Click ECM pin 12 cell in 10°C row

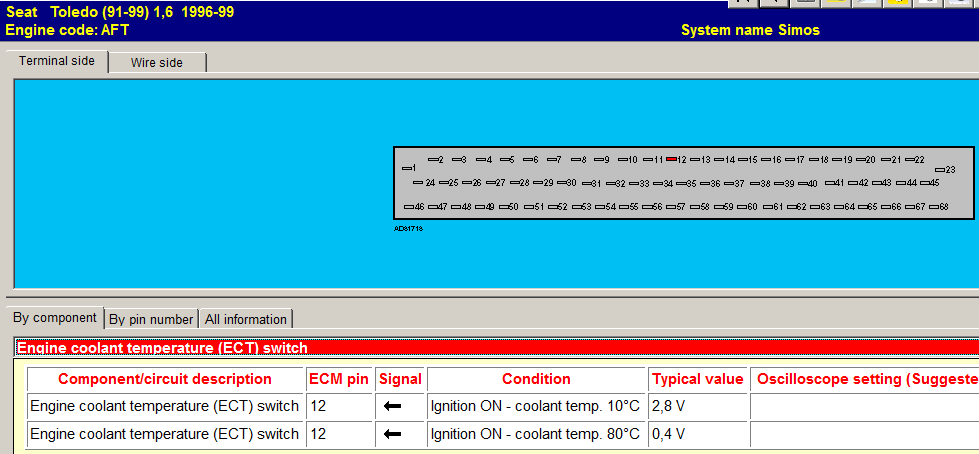click(x=338, y=406)
